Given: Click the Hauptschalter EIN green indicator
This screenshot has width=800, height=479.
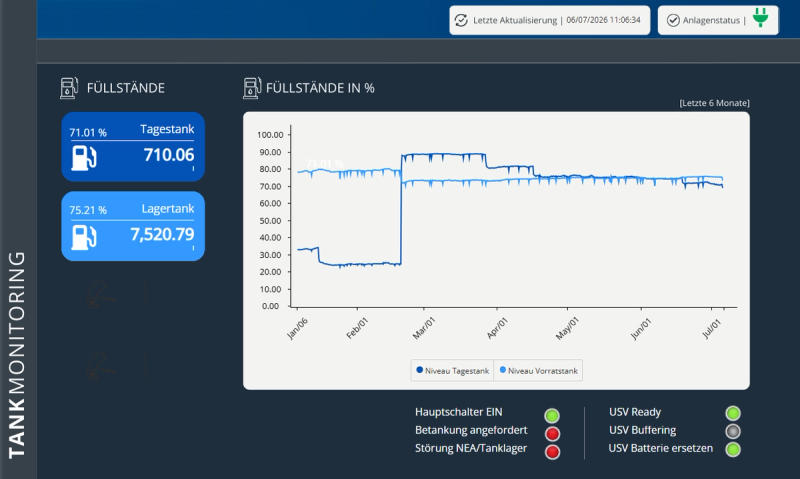Looking at the screenshot, I should click(552, 416).
